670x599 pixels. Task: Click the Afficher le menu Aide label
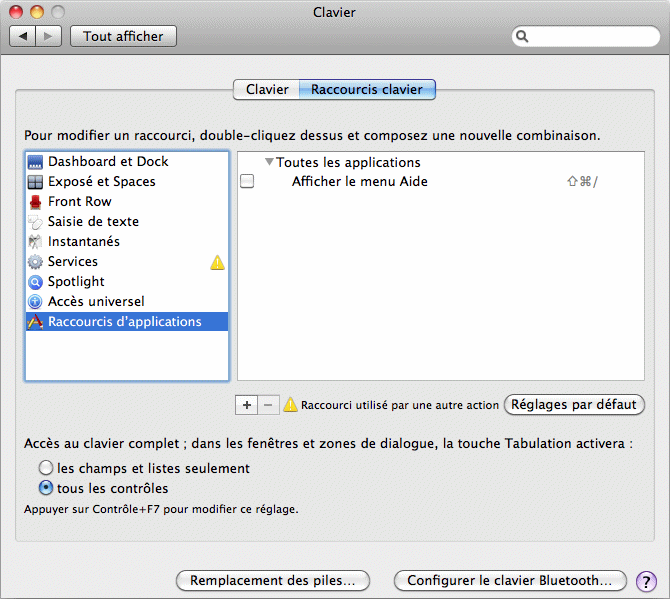359,182
